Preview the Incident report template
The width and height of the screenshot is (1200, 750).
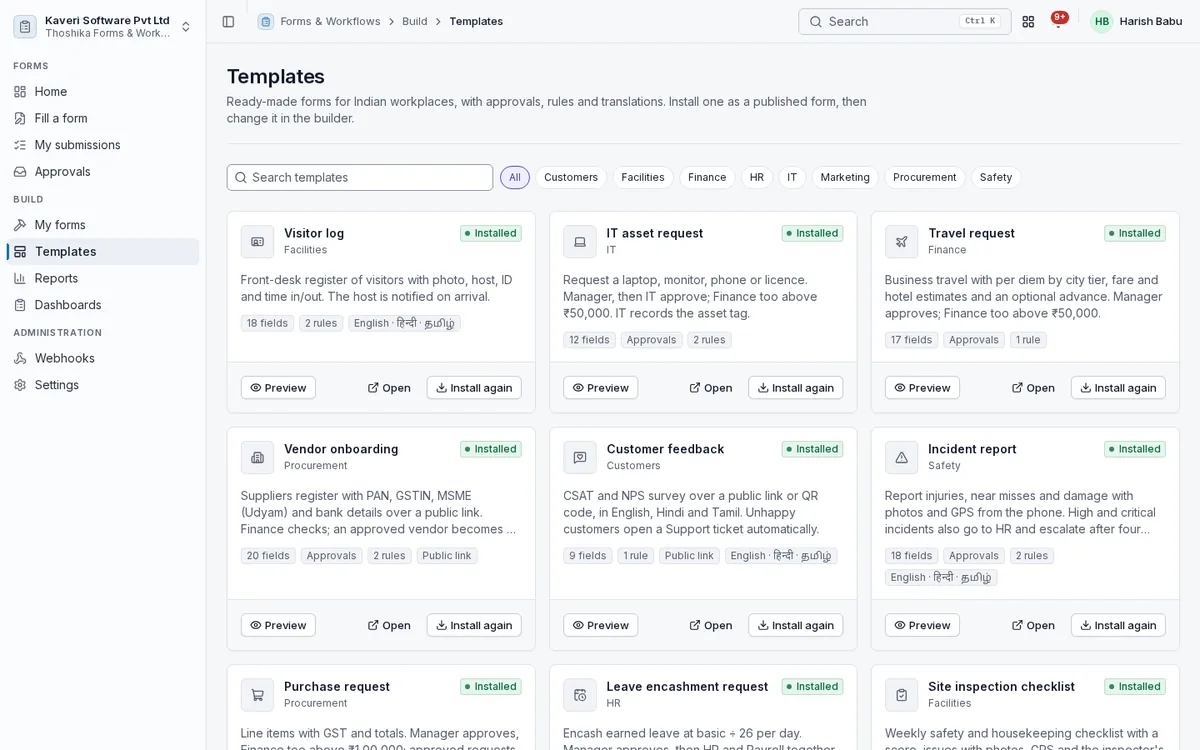(922, 625)
